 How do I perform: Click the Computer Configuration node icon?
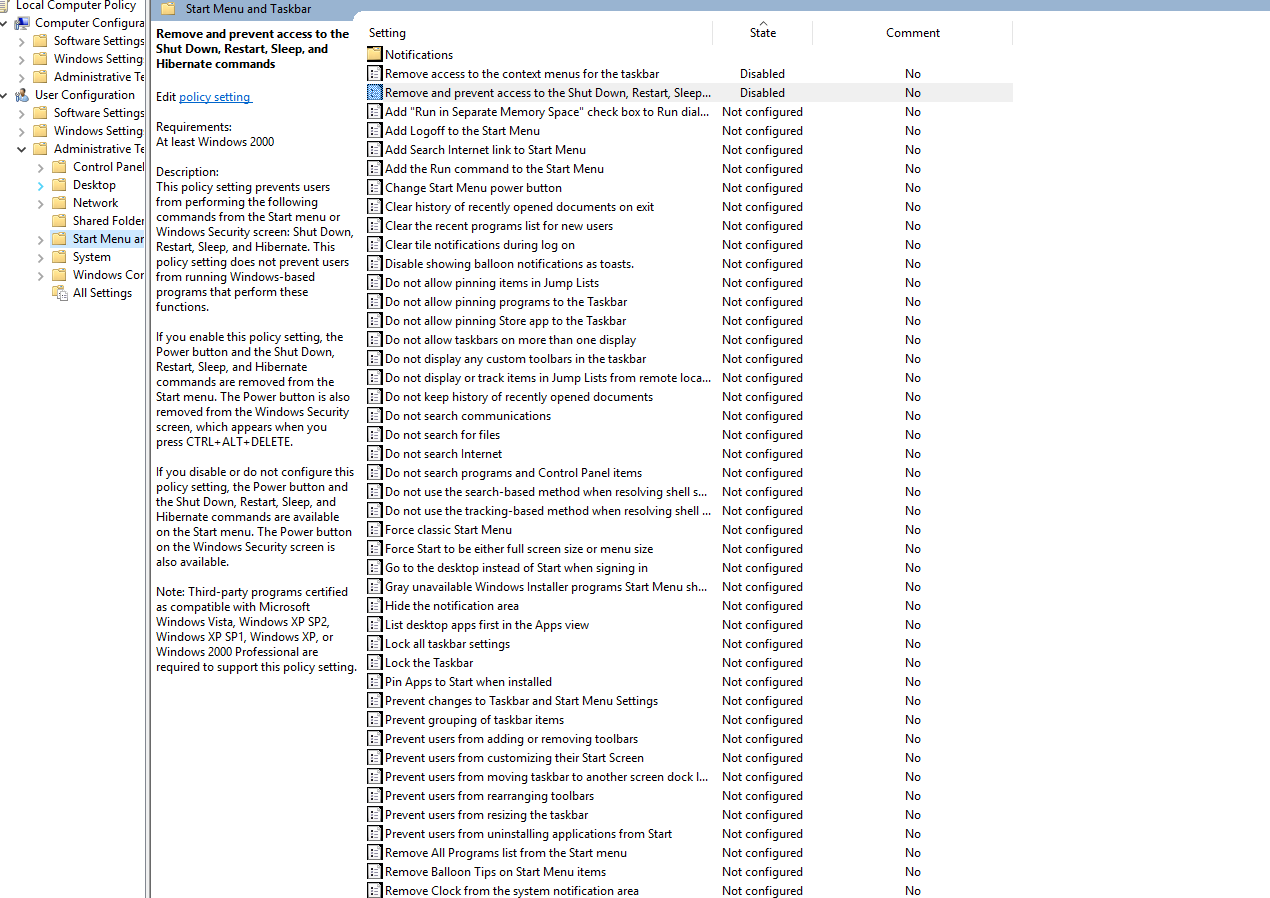click(22, 23)
